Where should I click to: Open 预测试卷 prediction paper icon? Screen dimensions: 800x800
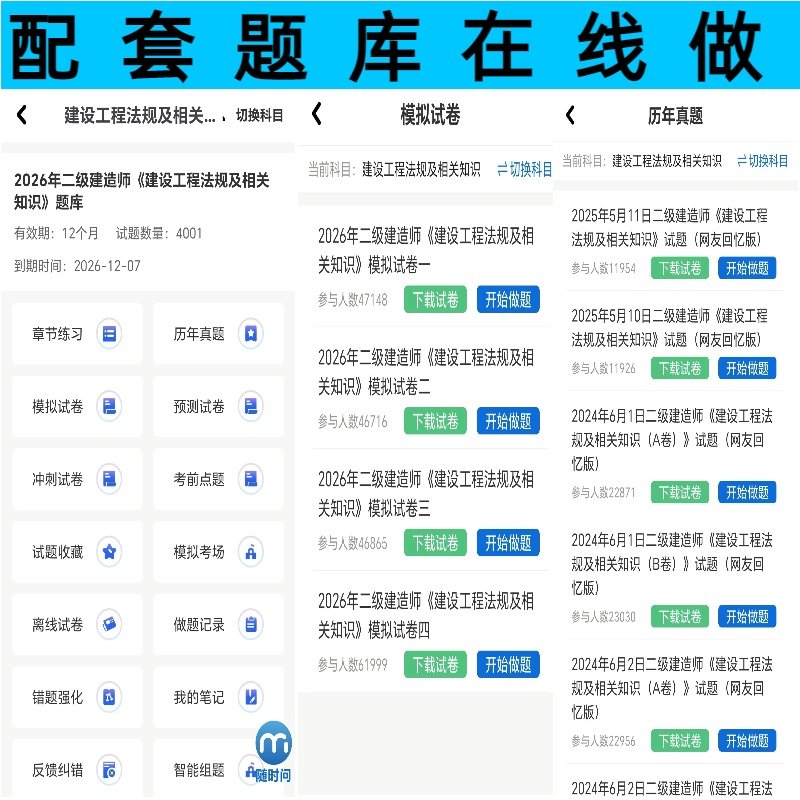click(x=251, y=407)
